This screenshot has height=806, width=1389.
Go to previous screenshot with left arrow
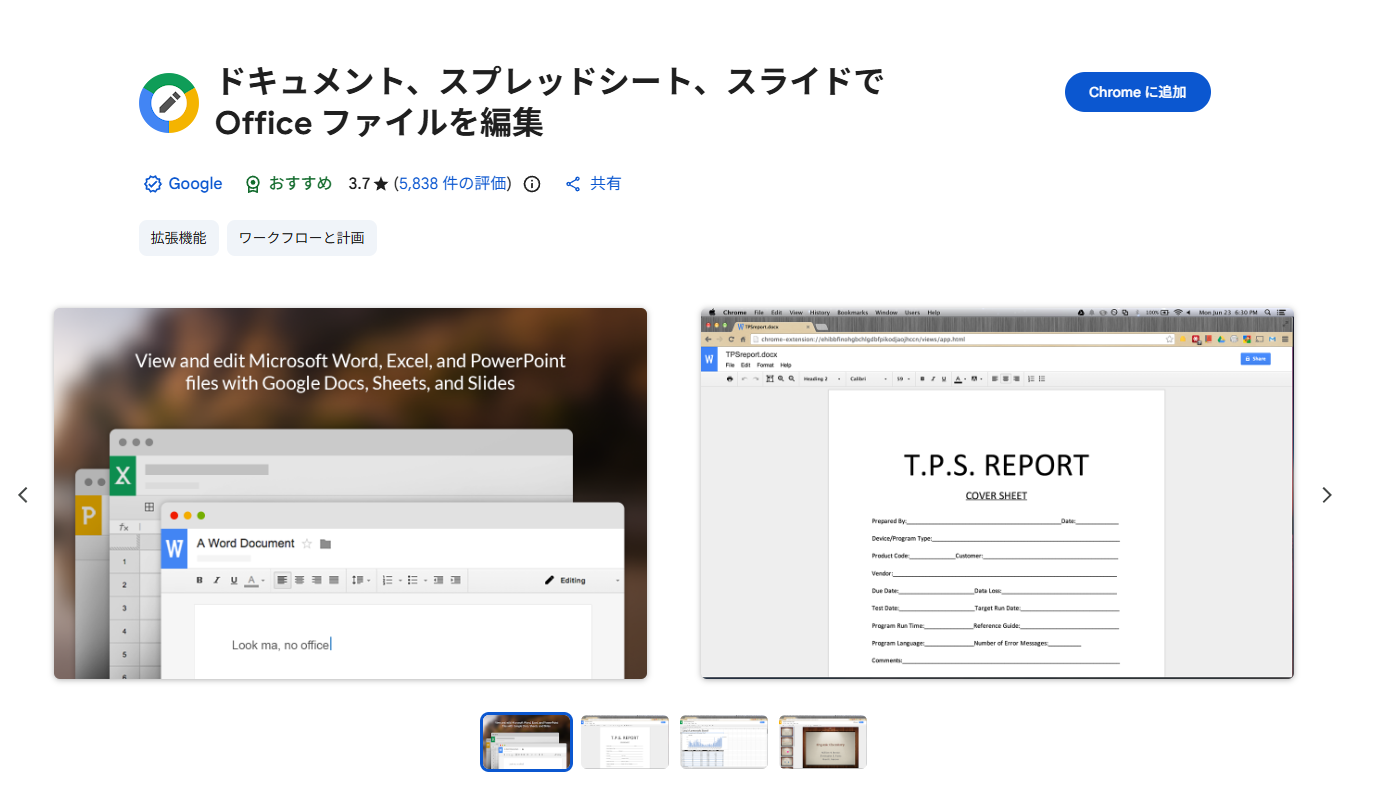click(x=23, y=495)
